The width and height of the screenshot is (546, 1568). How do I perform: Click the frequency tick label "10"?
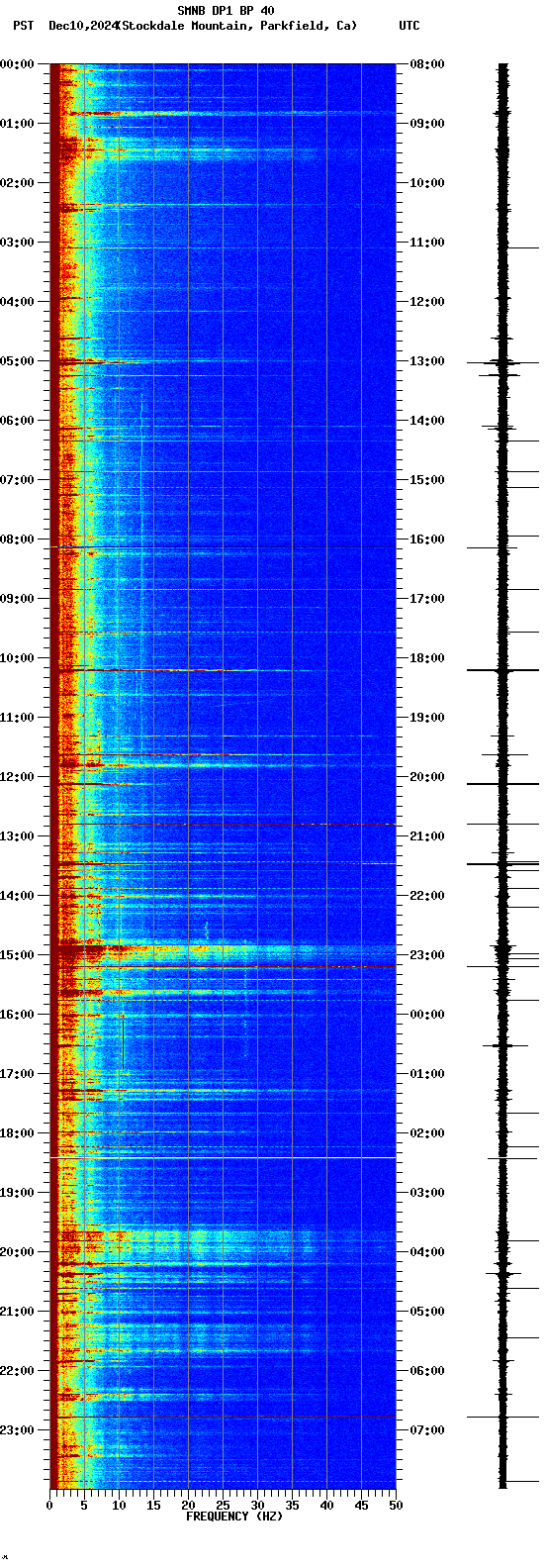tap(119, 1506)
